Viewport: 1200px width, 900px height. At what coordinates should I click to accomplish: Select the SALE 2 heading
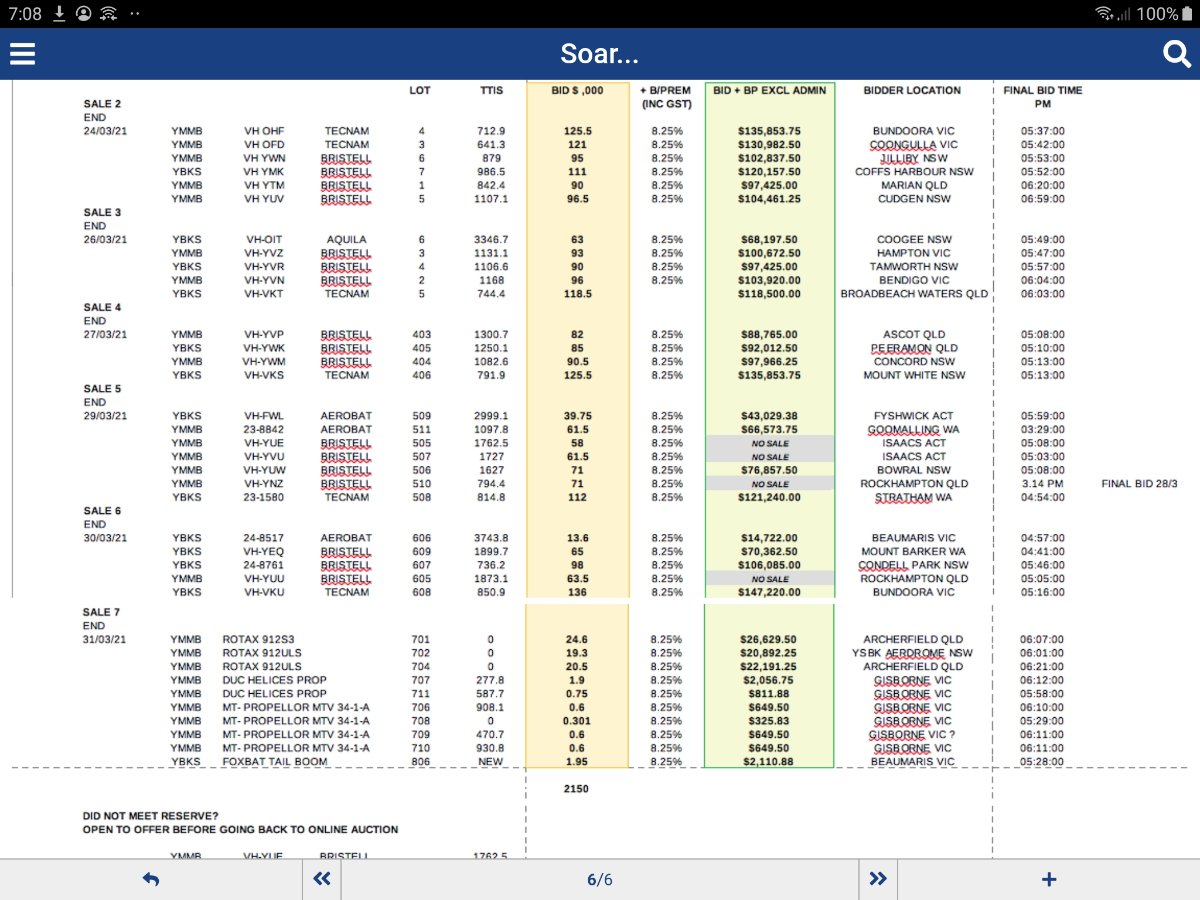[x=102, y=104]
